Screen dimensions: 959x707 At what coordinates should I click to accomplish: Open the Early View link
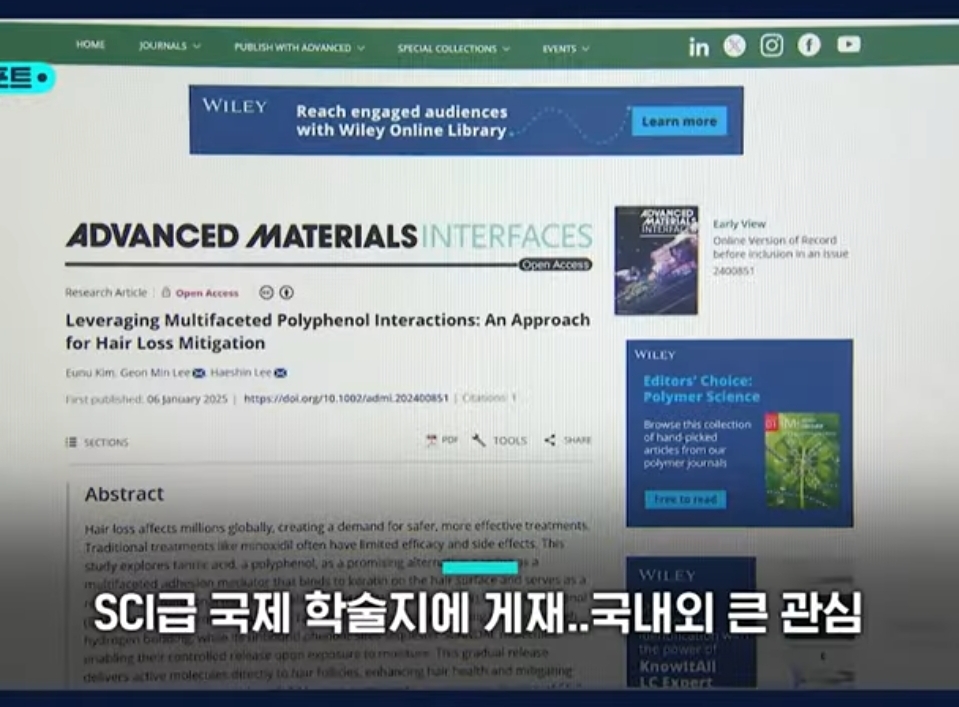(739, 224)
